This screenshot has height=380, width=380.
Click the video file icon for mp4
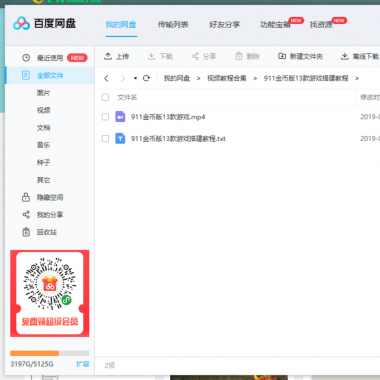[120, 117]
